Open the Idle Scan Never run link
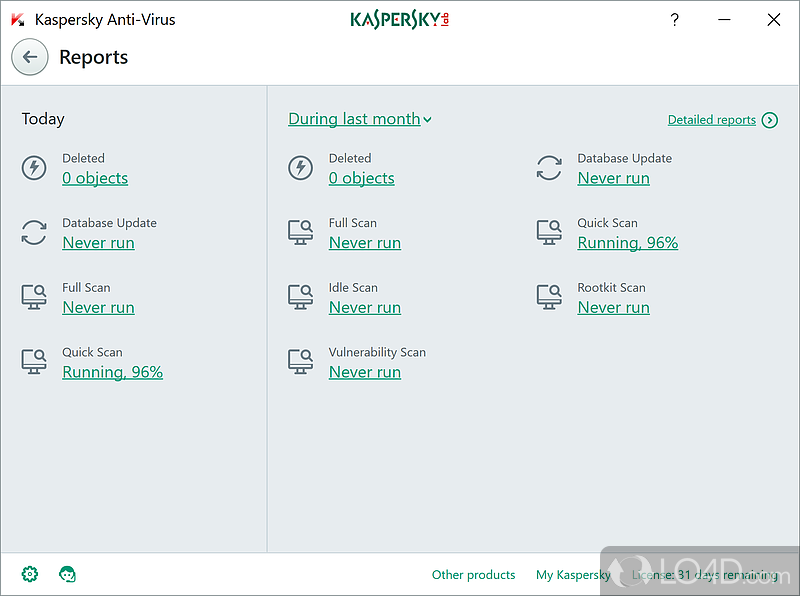This screenshot has width=800, height=596. [x=365, y=308]
